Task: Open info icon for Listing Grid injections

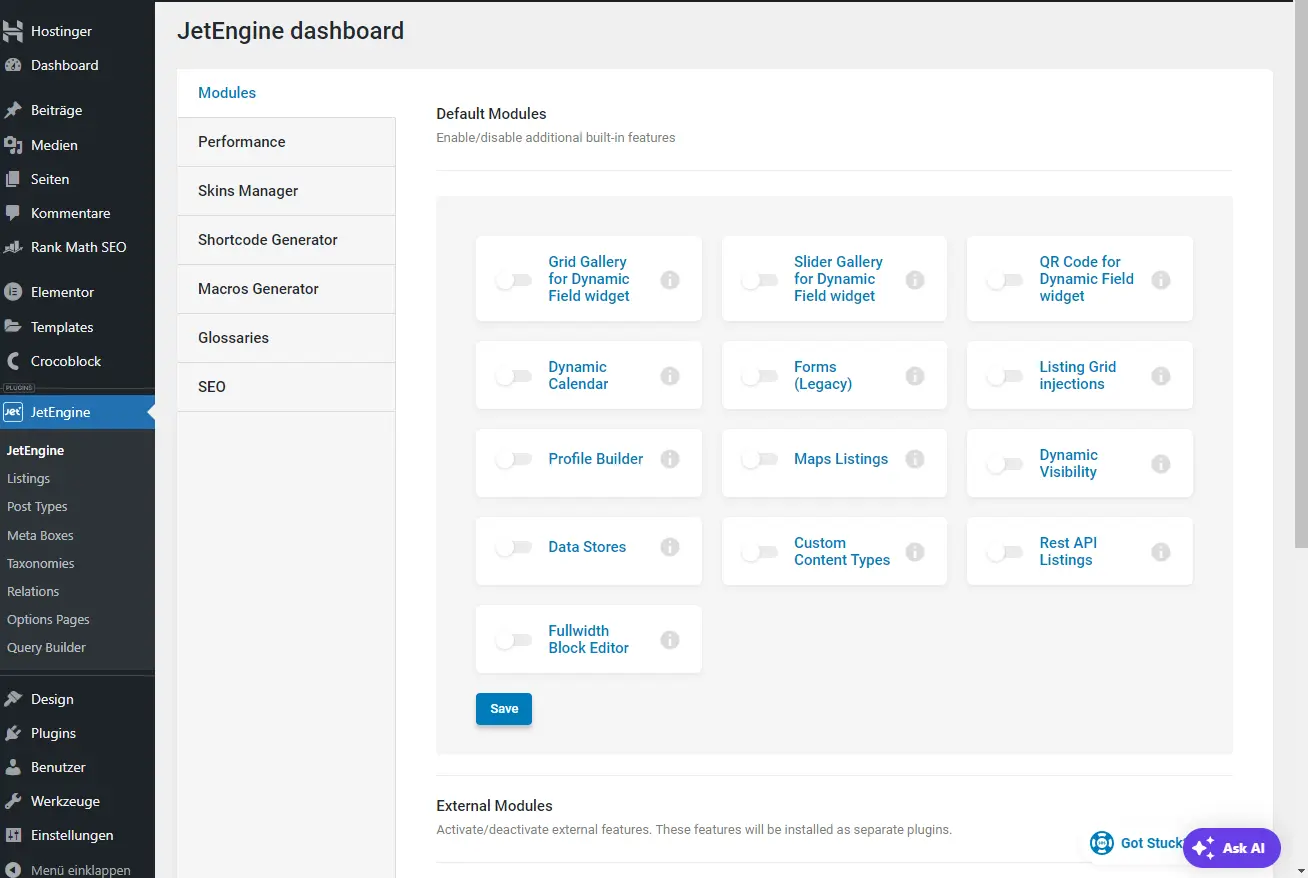Action: [1161, 376]
